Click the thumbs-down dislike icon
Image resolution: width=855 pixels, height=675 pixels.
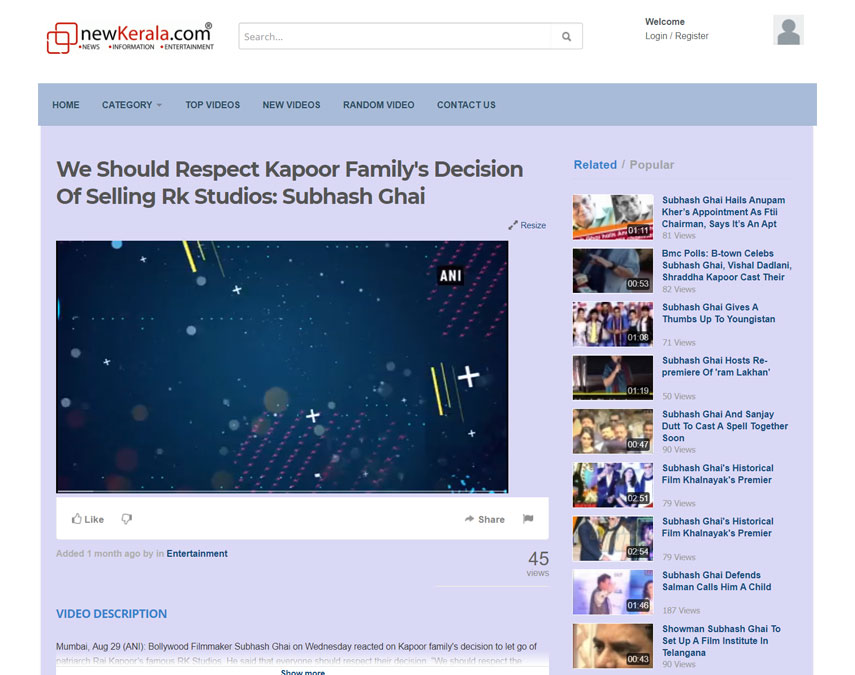coord(127,519)
